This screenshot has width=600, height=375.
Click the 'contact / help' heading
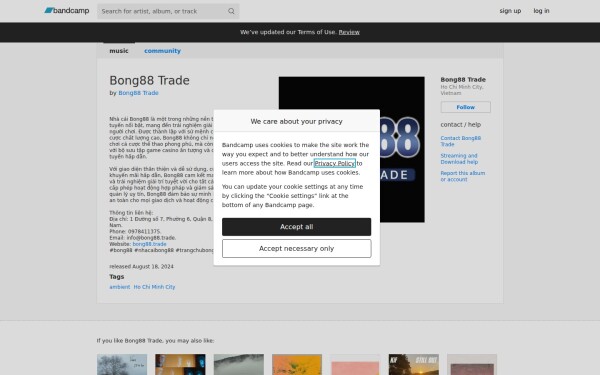point(460,125)
